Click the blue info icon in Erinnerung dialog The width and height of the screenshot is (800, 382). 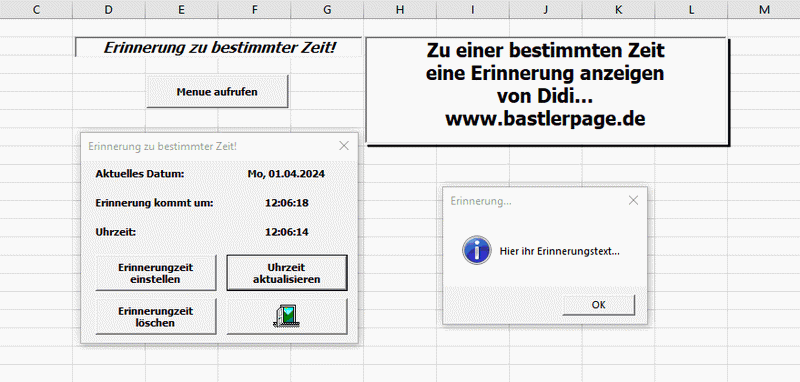477,250
